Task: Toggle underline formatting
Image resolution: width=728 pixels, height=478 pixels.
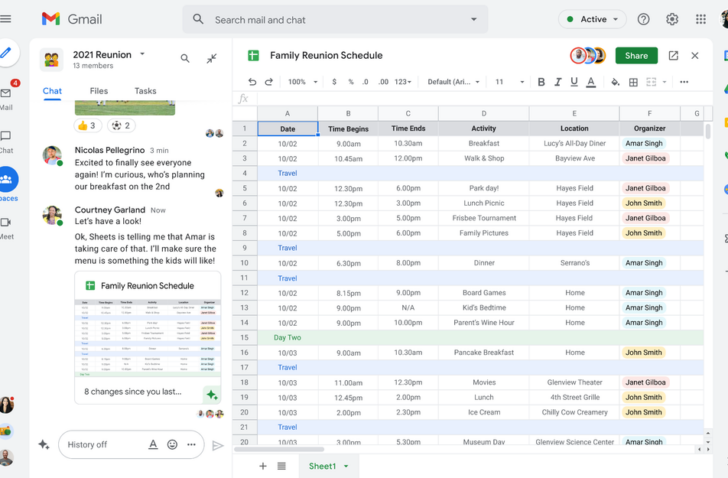Action: pyautogui.click(x=574, y=82)
